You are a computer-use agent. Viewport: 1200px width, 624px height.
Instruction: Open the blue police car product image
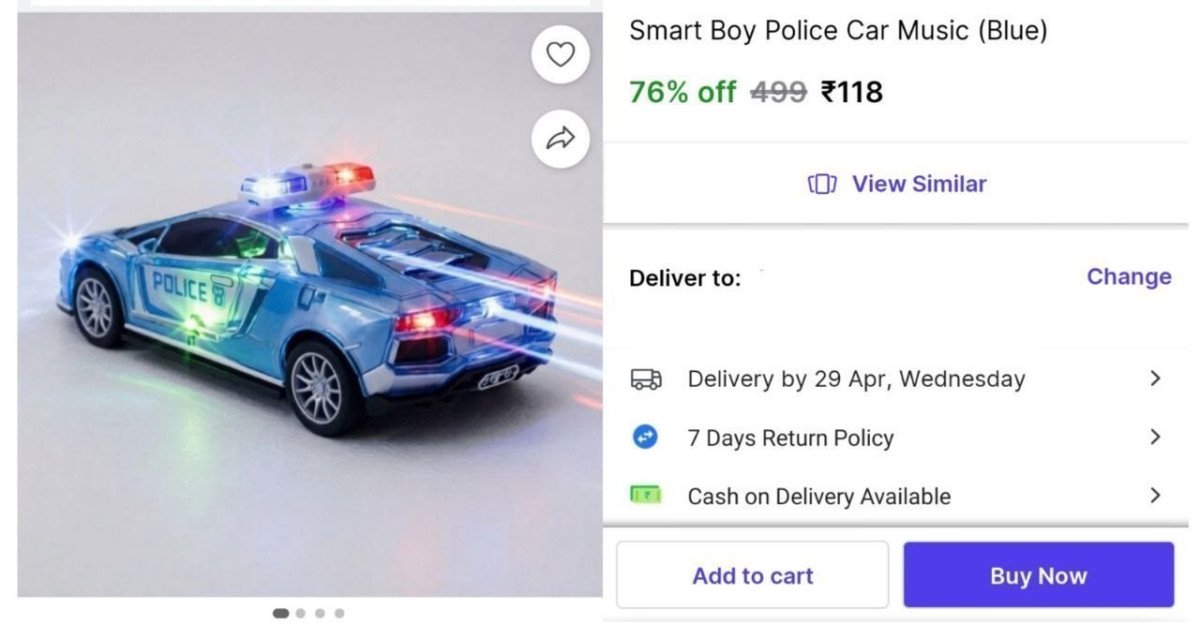[x=300, y=300]
